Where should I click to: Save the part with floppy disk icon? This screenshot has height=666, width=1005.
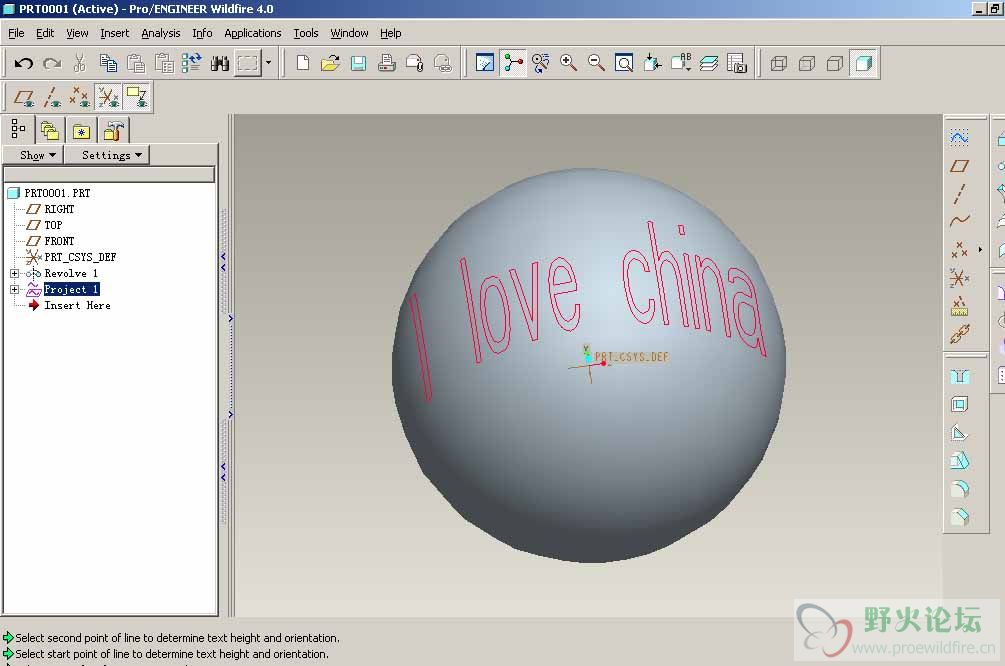(x=358, y=63)
